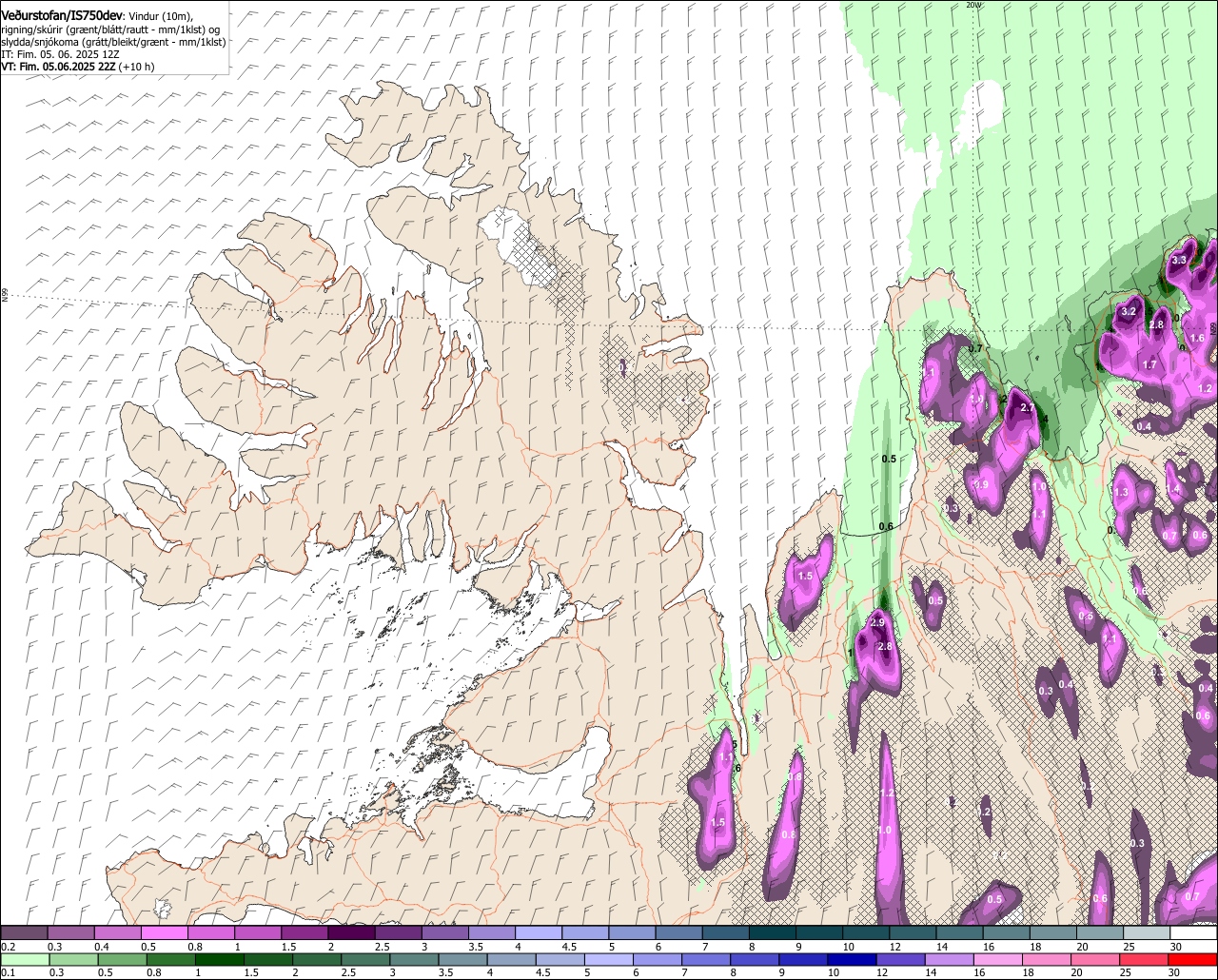This screenshot has height=980, width=1218.
Task: Click the VT: Fim. 05.06.2025 22Z (+10 h) line
Action: point(78,67)
